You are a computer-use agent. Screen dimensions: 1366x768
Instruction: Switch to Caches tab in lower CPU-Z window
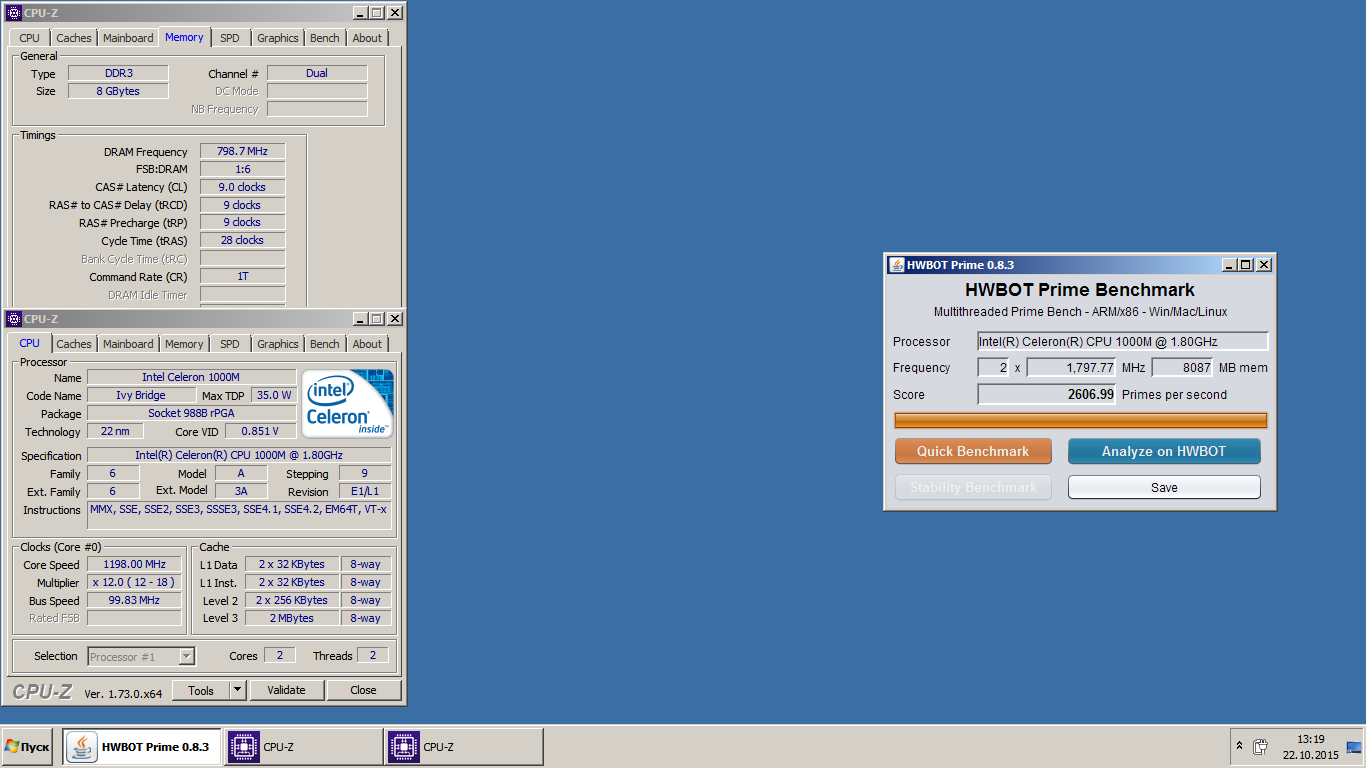pos(74,344)
